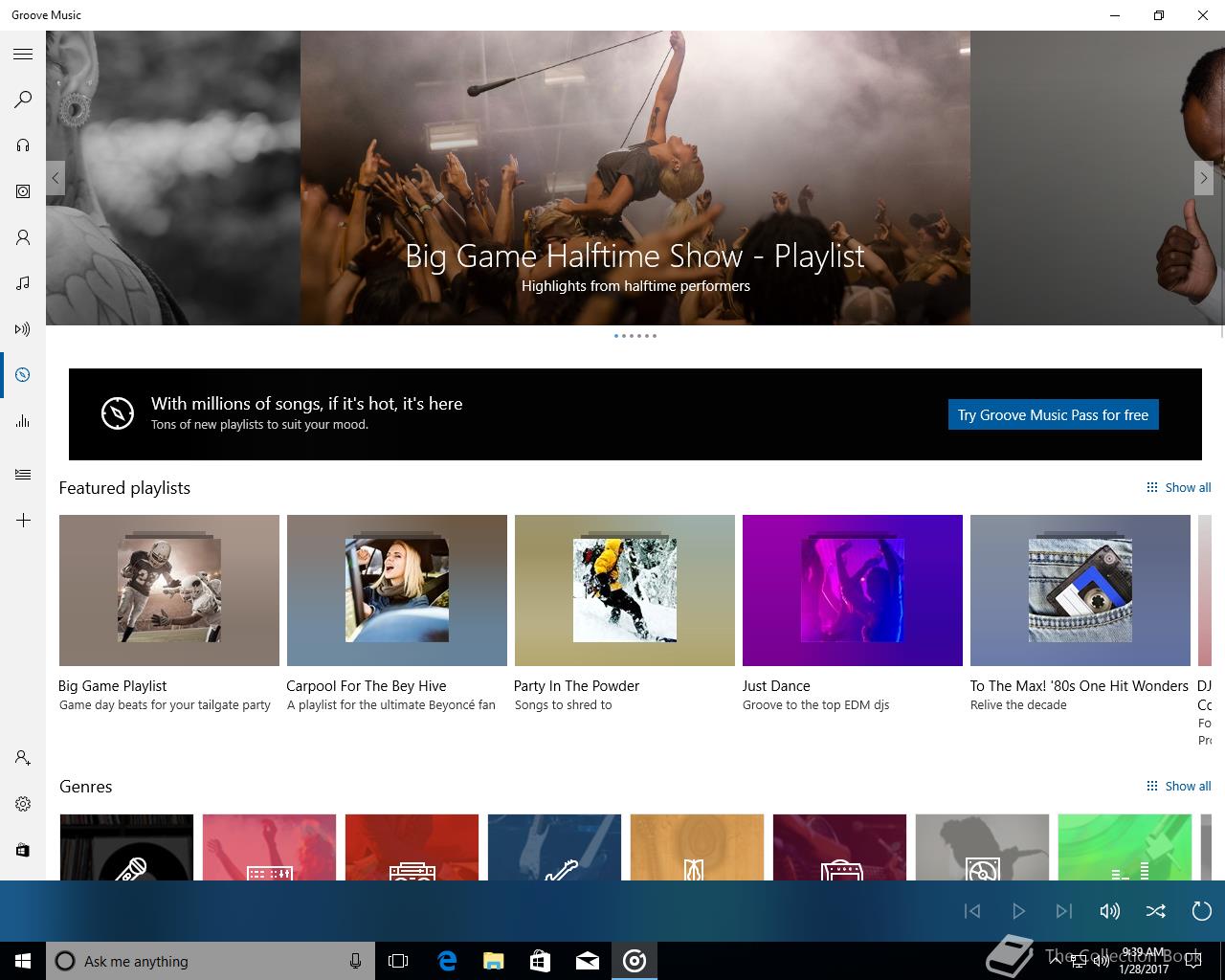Viewport: 1225px width, 980px height.
Task: Open Mail app from taskbar
Action: click(588, 961)
